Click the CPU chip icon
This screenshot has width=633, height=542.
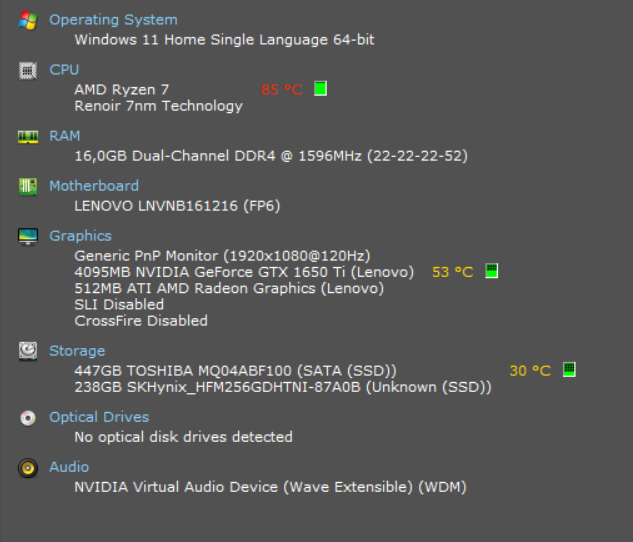click(28, 70)
